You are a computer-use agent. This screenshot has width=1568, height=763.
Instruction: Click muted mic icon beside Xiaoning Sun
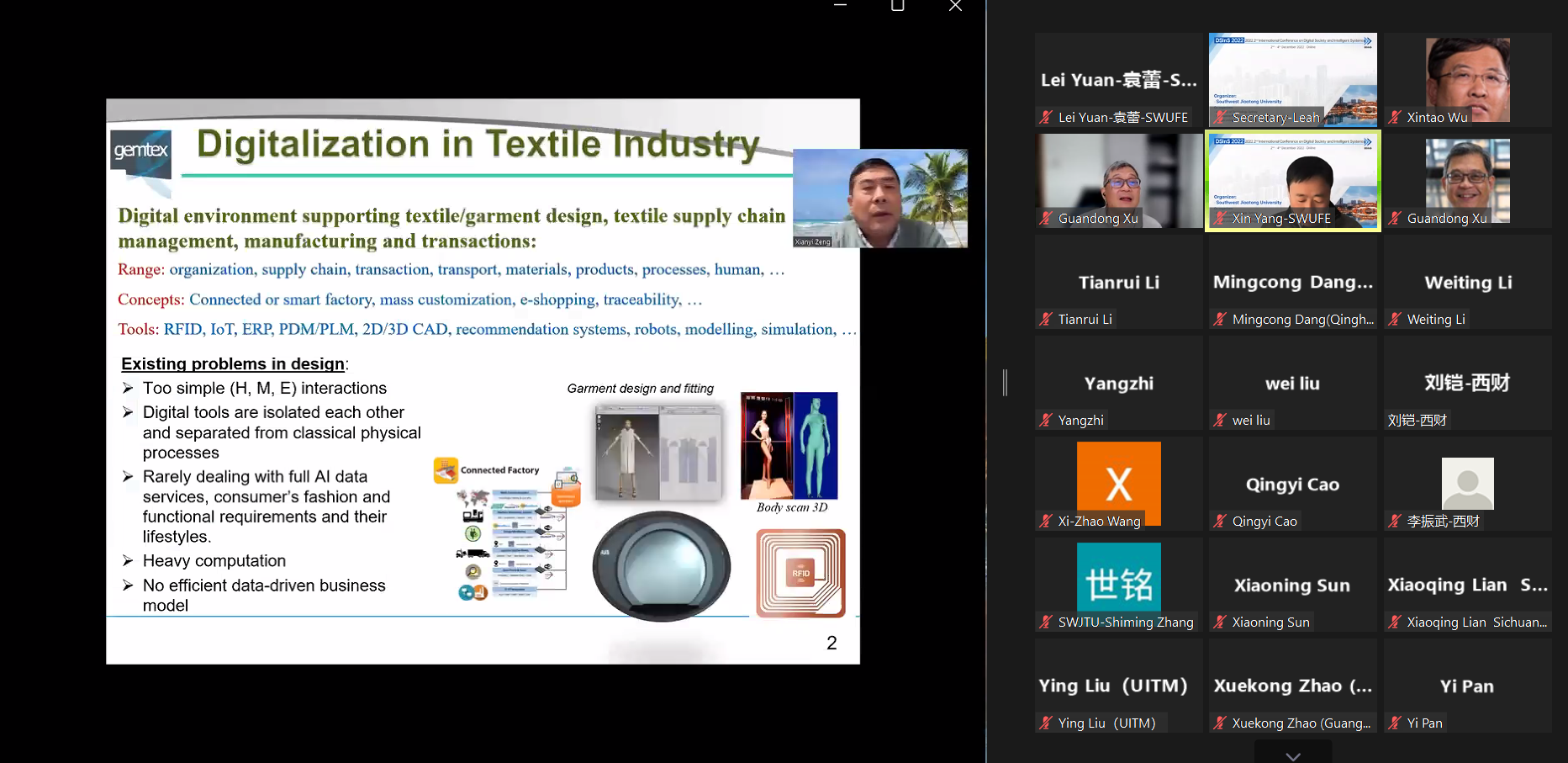click(1220, 623)
